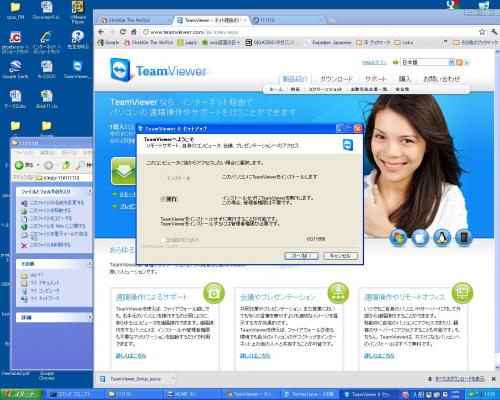The image size is (500, 400).
Task: Click the Apple platform icon on webpage
Action: tap(420, 238)
